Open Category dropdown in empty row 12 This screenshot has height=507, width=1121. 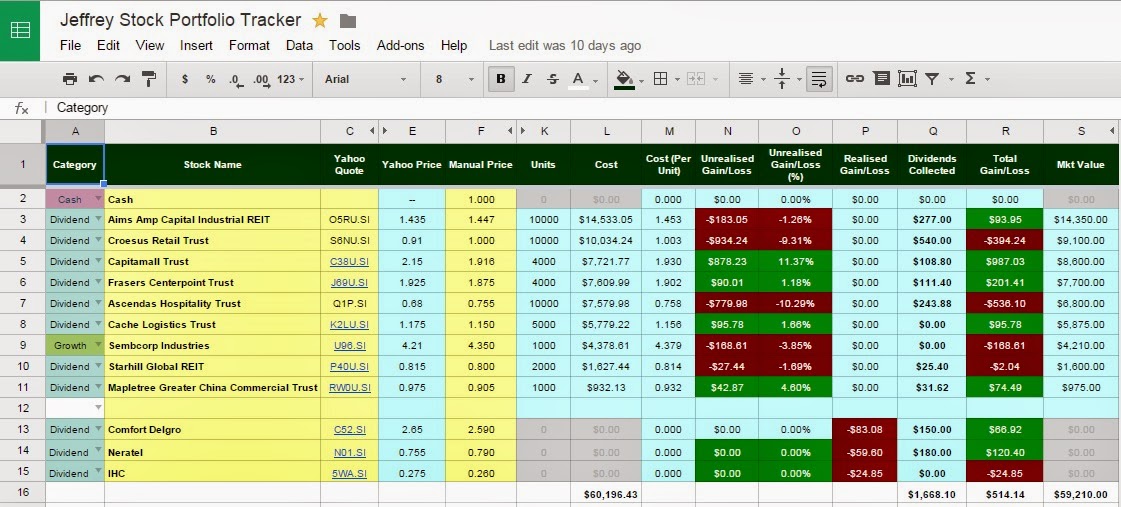tap(98, 407)
